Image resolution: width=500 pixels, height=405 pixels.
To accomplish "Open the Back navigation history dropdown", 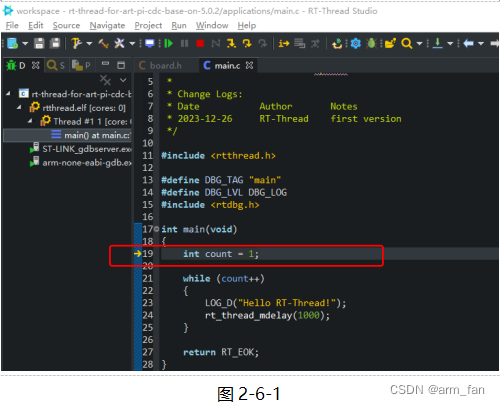I will (481, 43).
